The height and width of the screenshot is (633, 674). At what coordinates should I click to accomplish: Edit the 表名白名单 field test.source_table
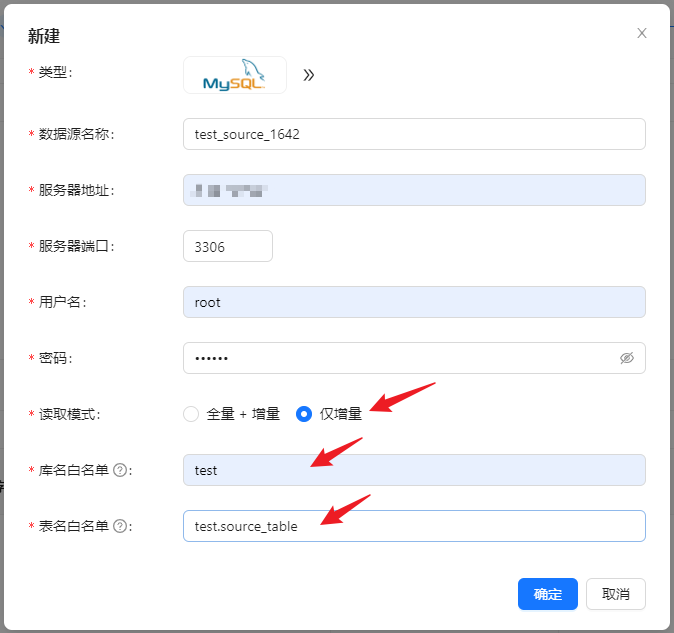tap(414, 526)
